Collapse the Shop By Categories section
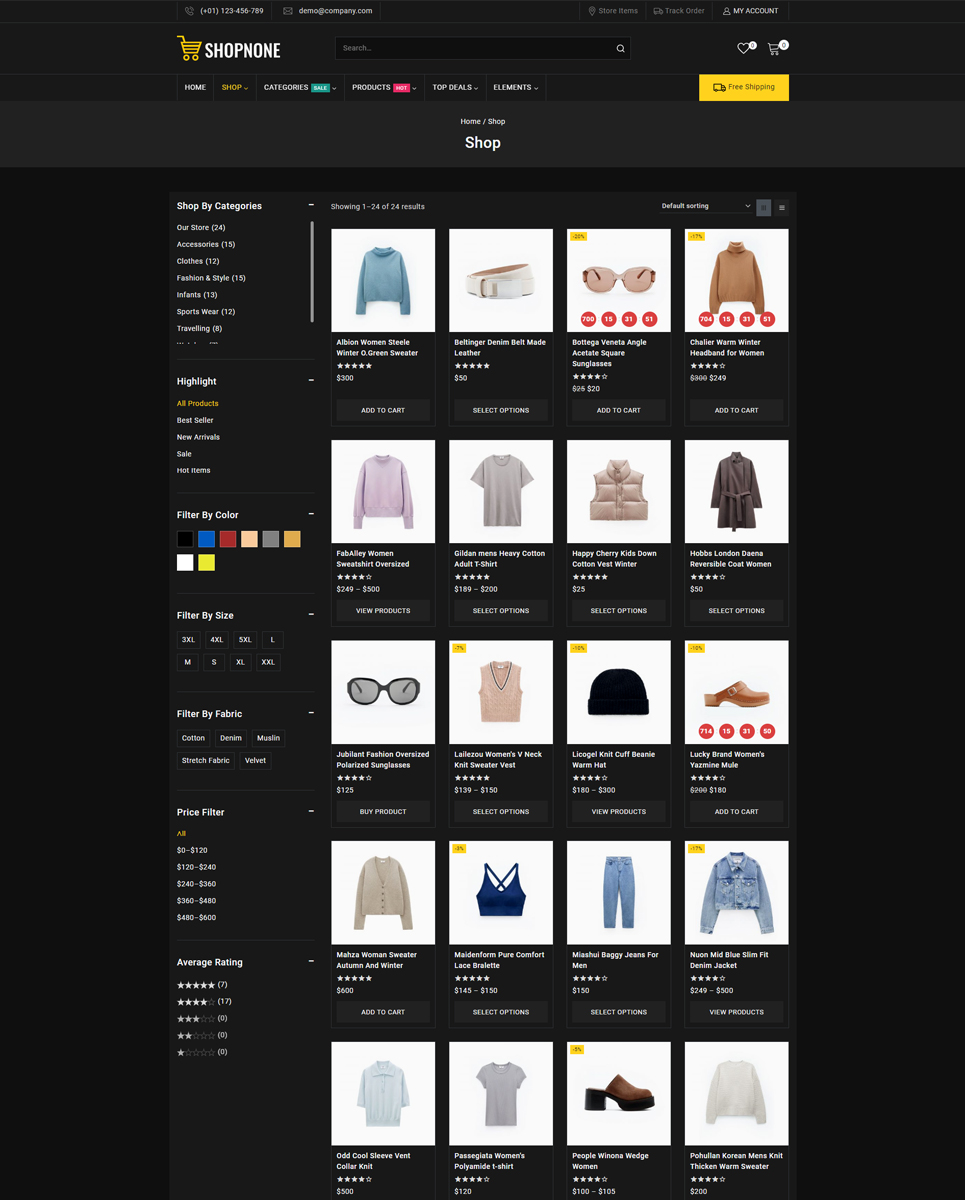Image resolution: width=965 pixels, height=1200 pixels. tap(311, 205)
